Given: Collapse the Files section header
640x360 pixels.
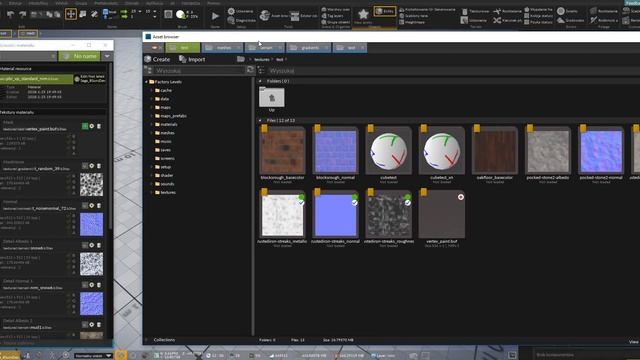Looking at the screenshot, I should 260,120.
